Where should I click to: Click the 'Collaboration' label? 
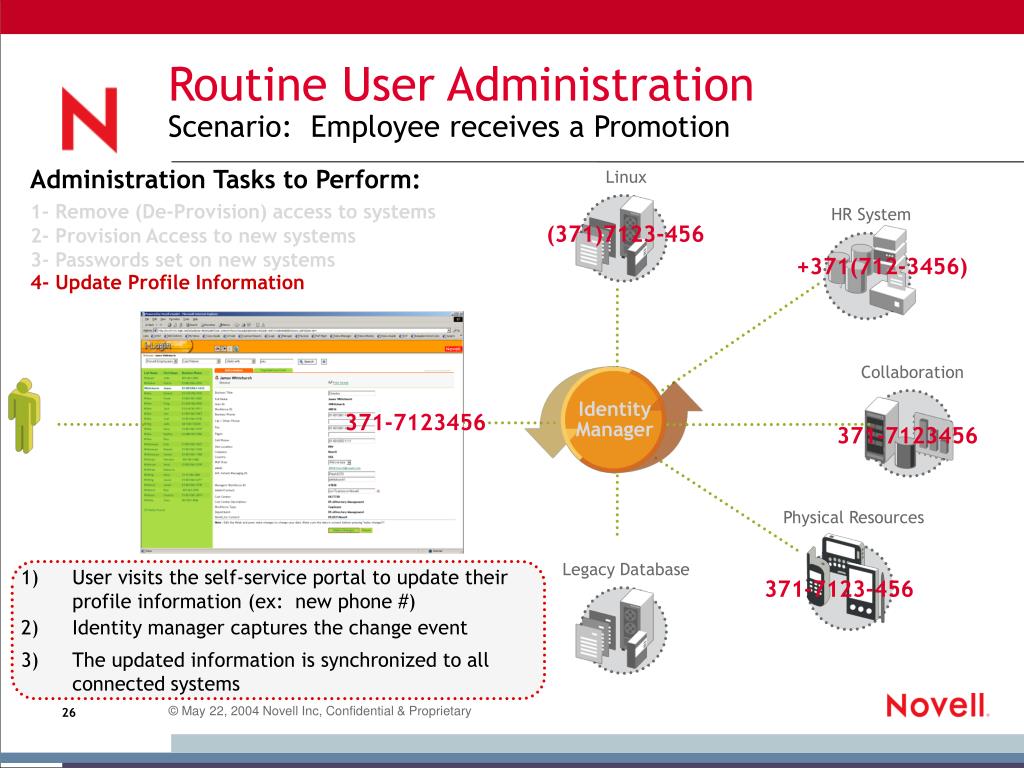(912, 372)
